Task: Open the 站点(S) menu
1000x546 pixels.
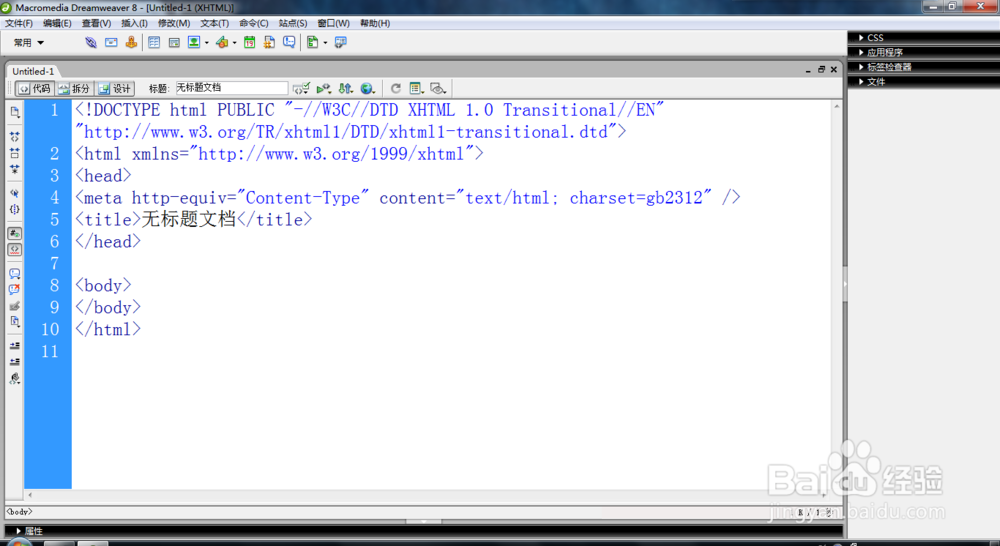Action: pos(293,23)
